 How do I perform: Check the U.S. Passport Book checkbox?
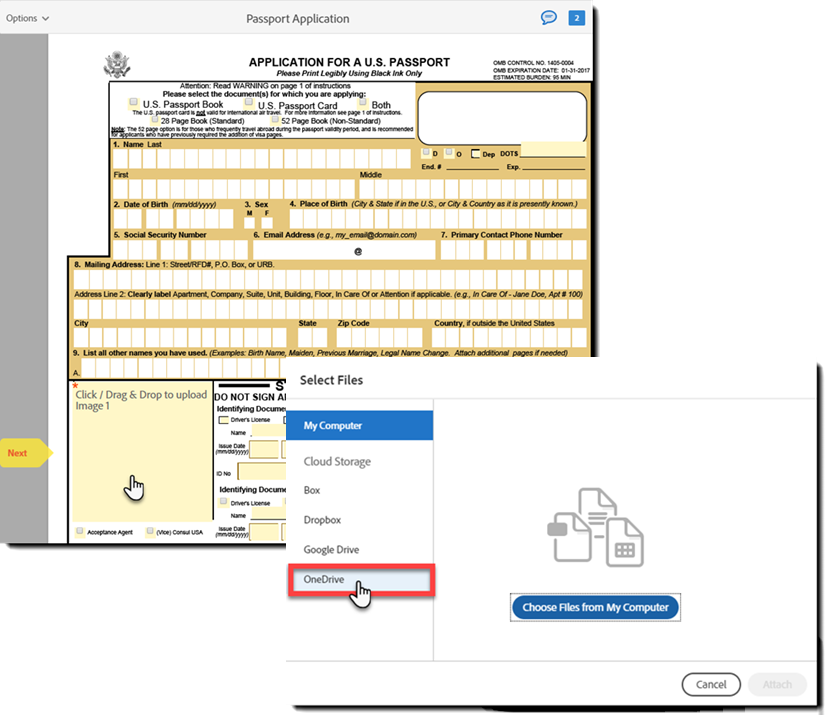click(131, 100)
